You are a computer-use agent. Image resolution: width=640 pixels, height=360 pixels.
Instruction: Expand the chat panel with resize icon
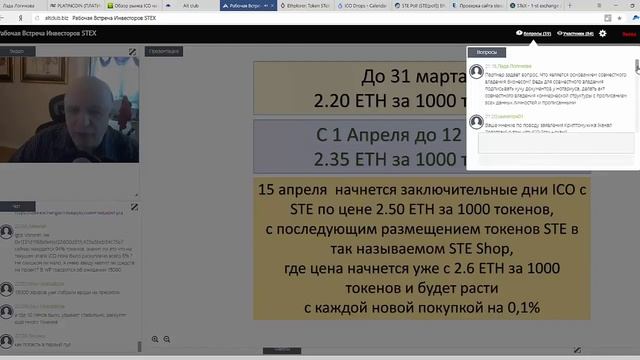tap(134, 207)
